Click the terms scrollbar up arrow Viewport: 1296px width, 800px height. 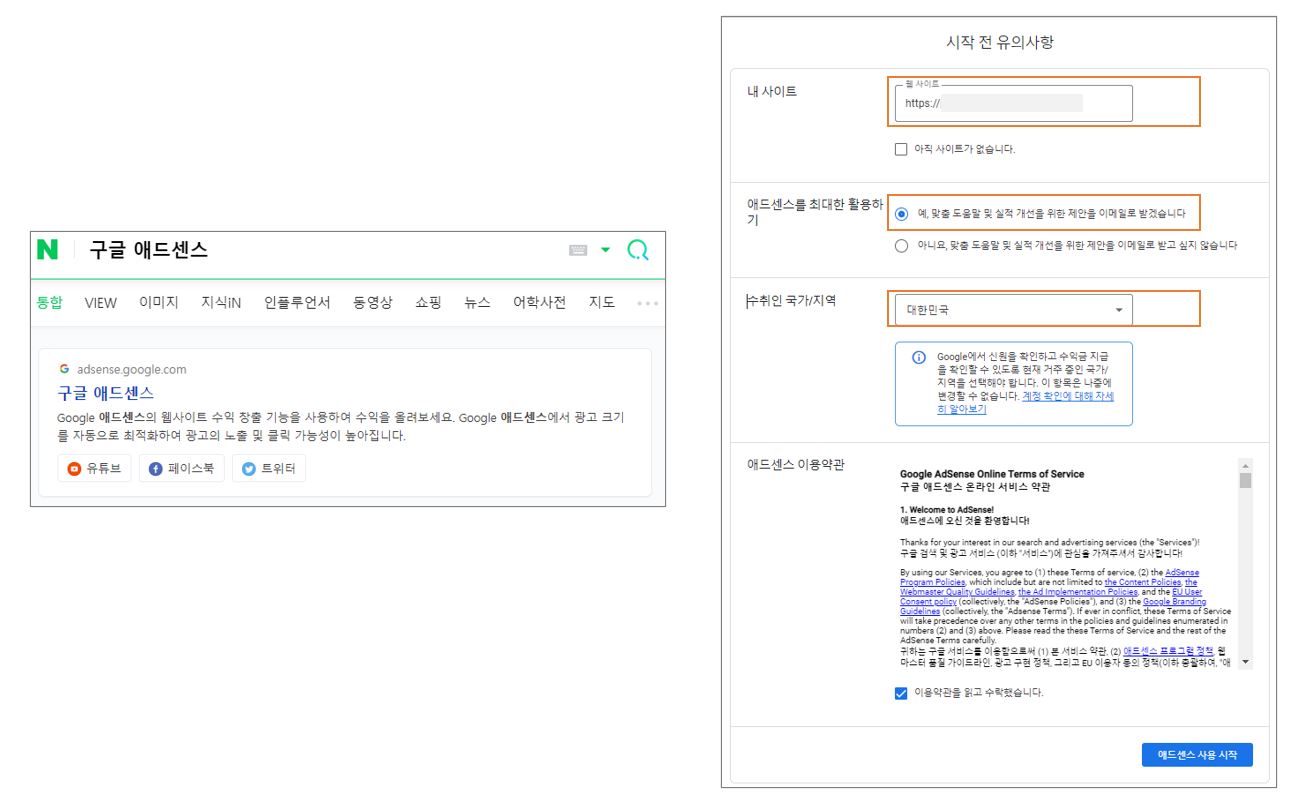pyautogui.click(x=1245, y=465)
